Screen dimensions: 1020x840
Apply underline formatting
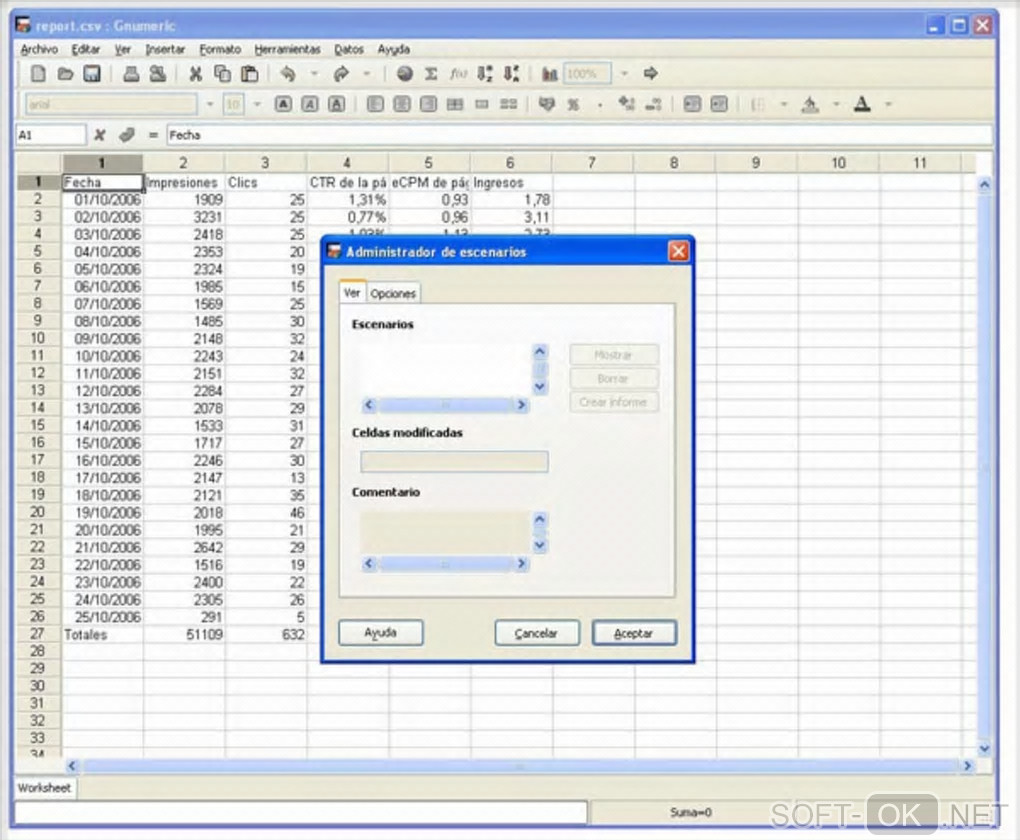[x=336, y=104]
